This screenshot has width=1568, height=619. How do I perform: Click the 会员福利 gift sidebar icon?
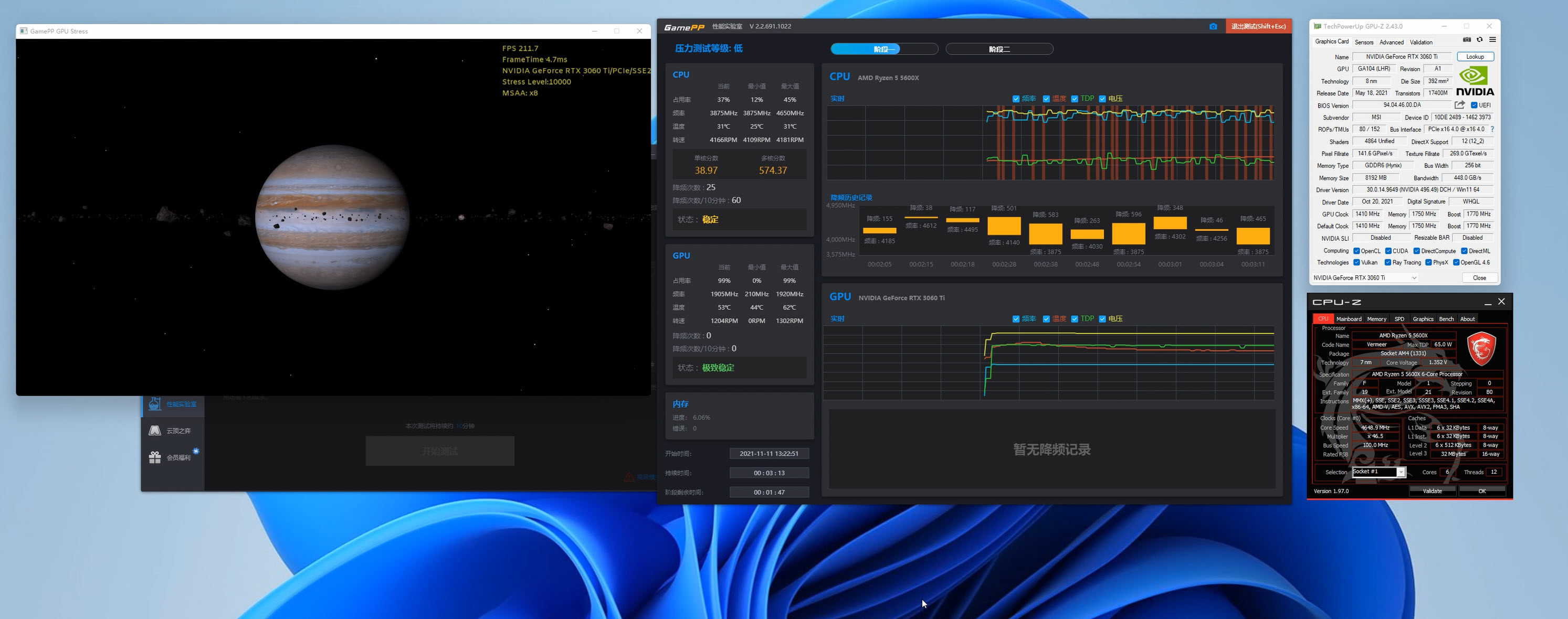[155, 457]
